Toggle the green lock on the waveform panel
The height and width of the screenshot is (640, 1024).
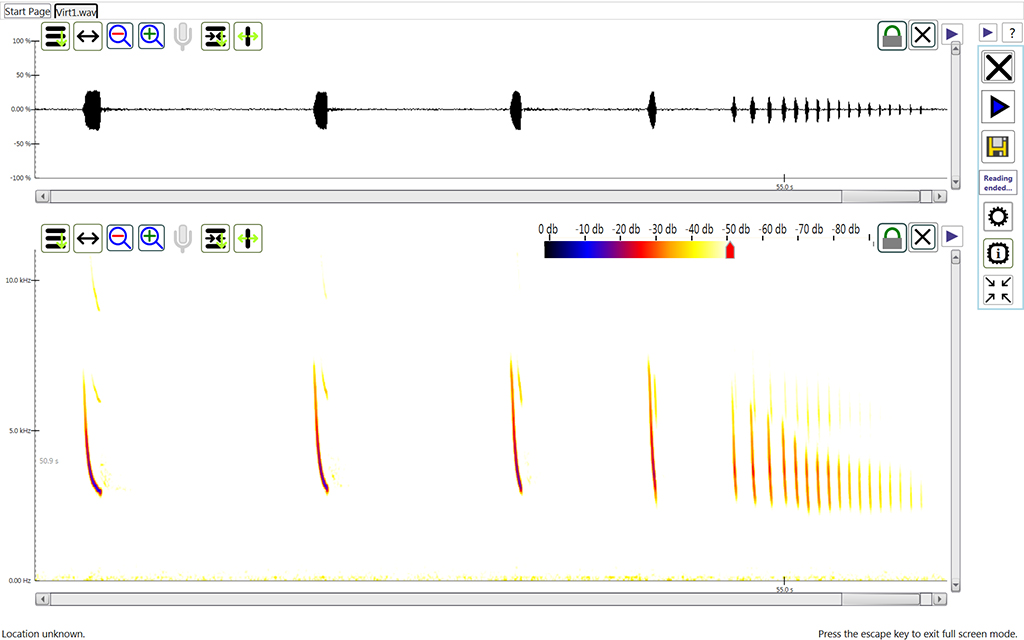pos(892,35)
